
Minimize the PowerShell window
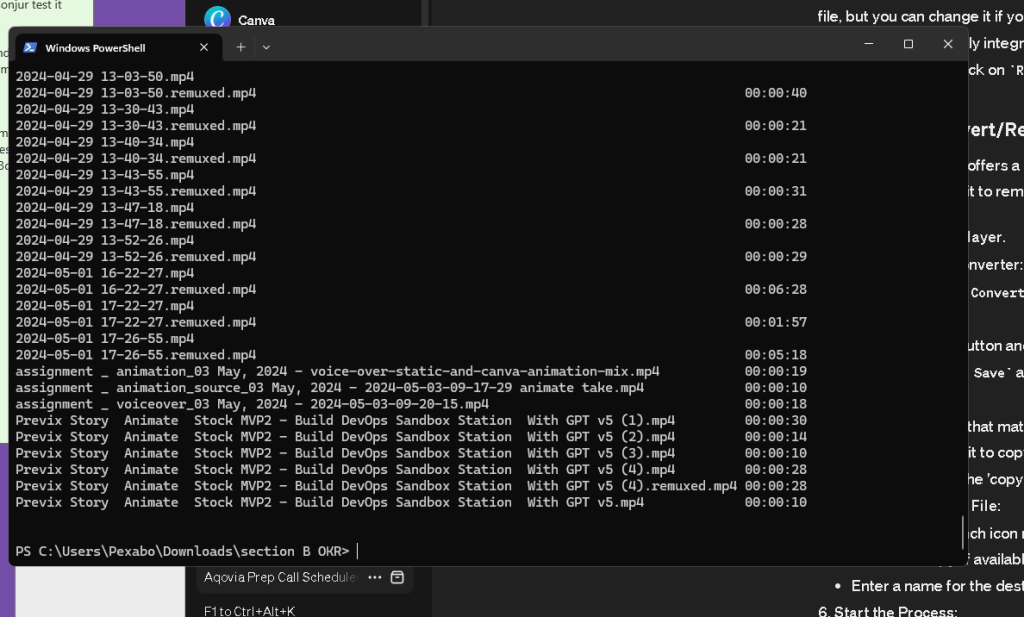click(x=869, y=44)
